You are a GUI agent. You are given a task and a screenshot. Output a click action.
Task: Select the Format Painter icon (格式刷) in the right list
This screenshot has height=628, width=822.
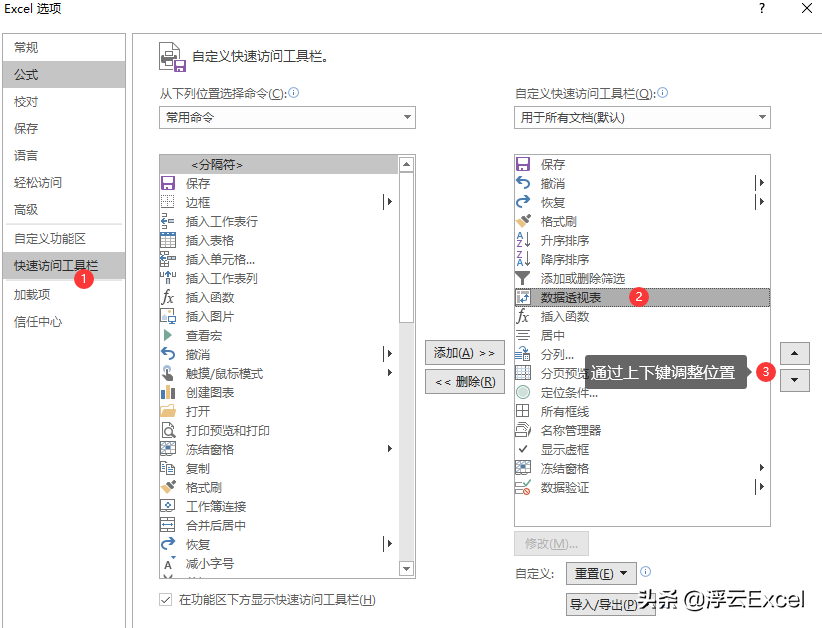[523, 221]
